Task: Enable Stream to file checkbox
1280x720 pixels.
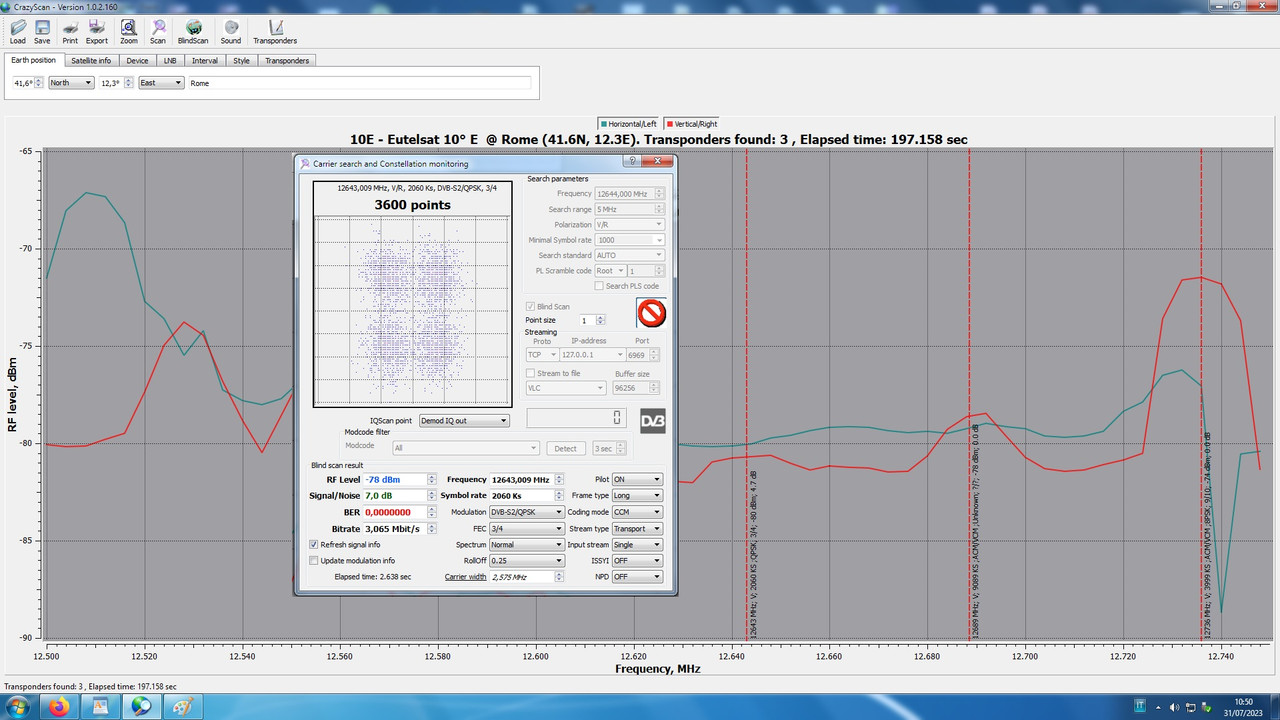Action: tap(531, 373)
